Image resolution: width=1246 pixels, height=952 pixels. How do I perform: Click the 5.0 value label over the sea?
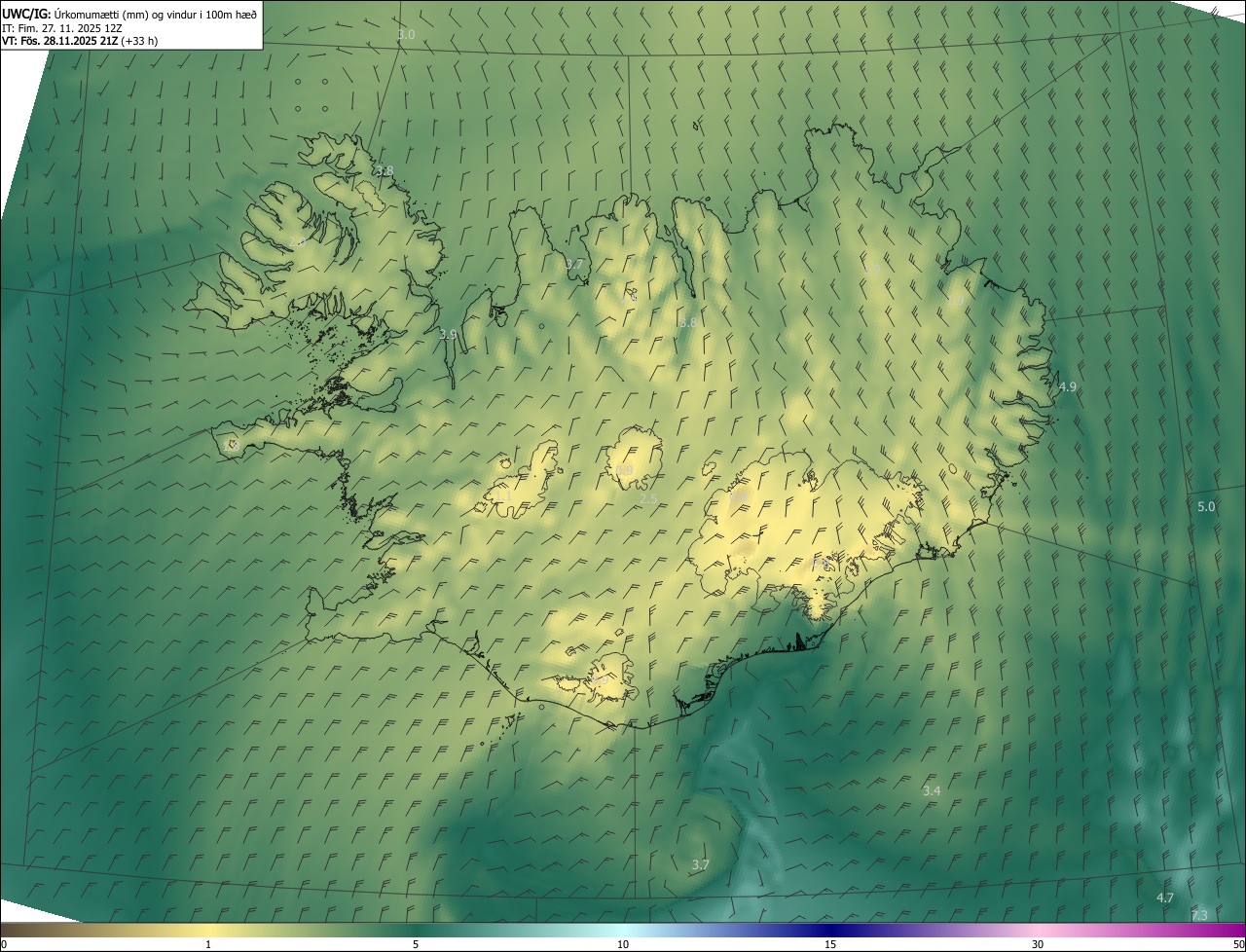click(1206, 506)
